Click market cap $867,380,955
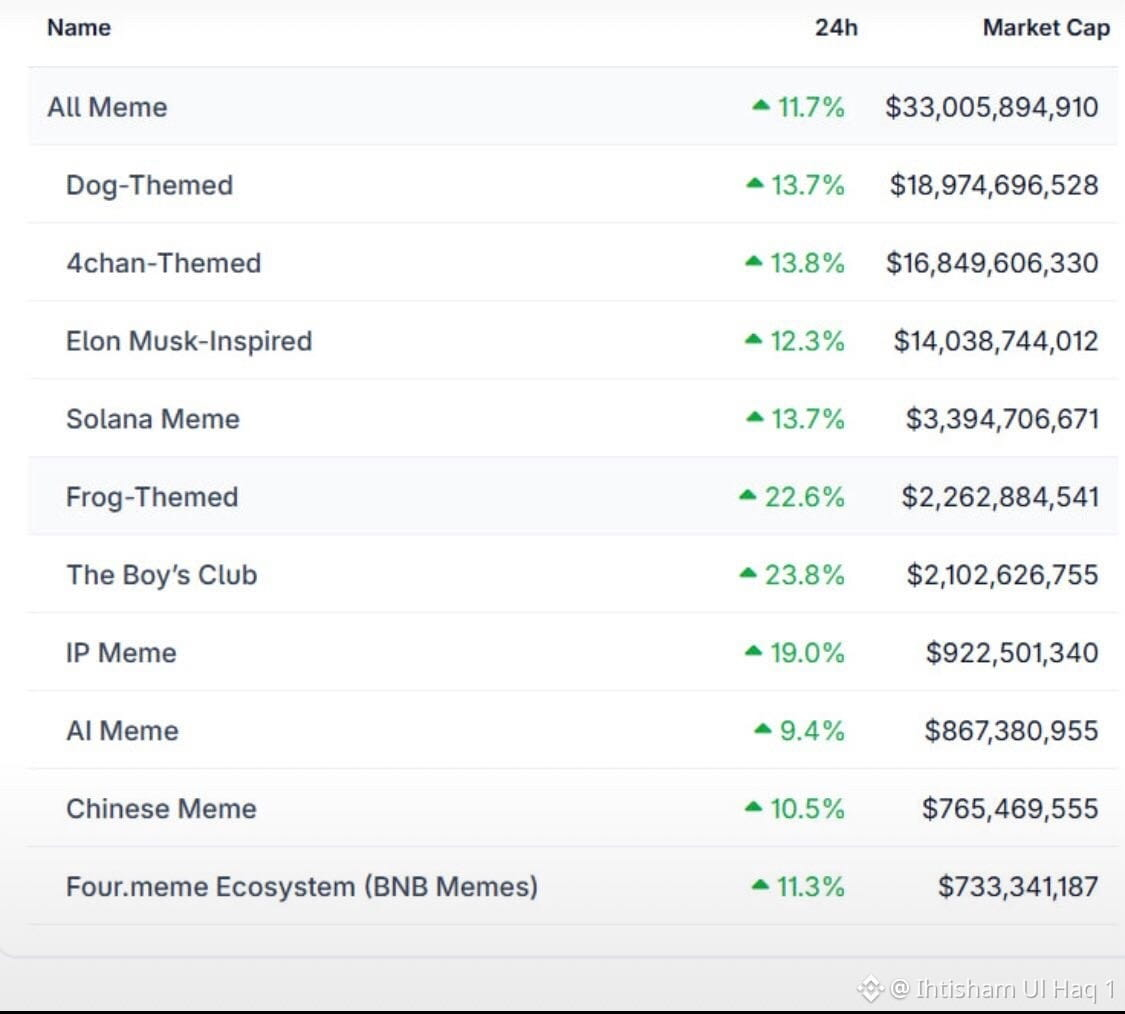Viewport: 1125px width, 1014px height. [1011, 731]
